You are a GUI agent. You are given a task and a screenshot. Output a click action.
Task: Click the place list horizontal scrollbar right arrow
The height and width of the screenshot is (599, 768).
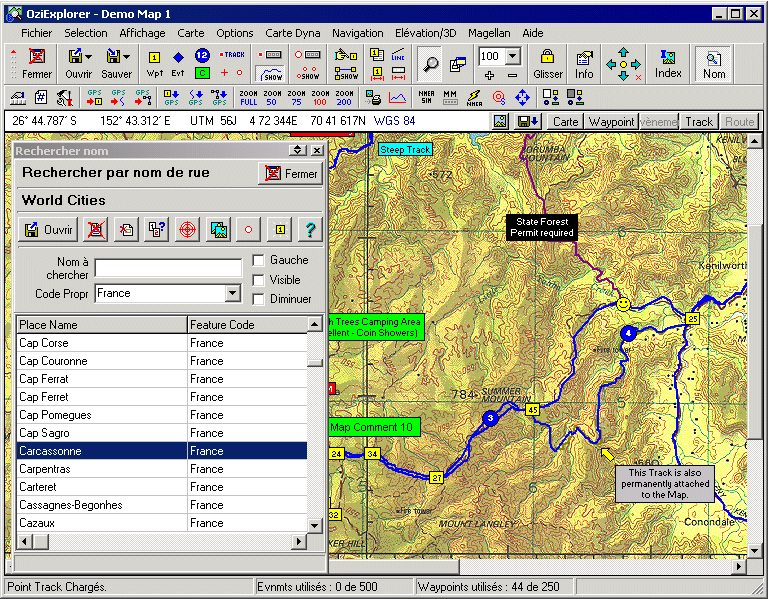tap(298, 542)
